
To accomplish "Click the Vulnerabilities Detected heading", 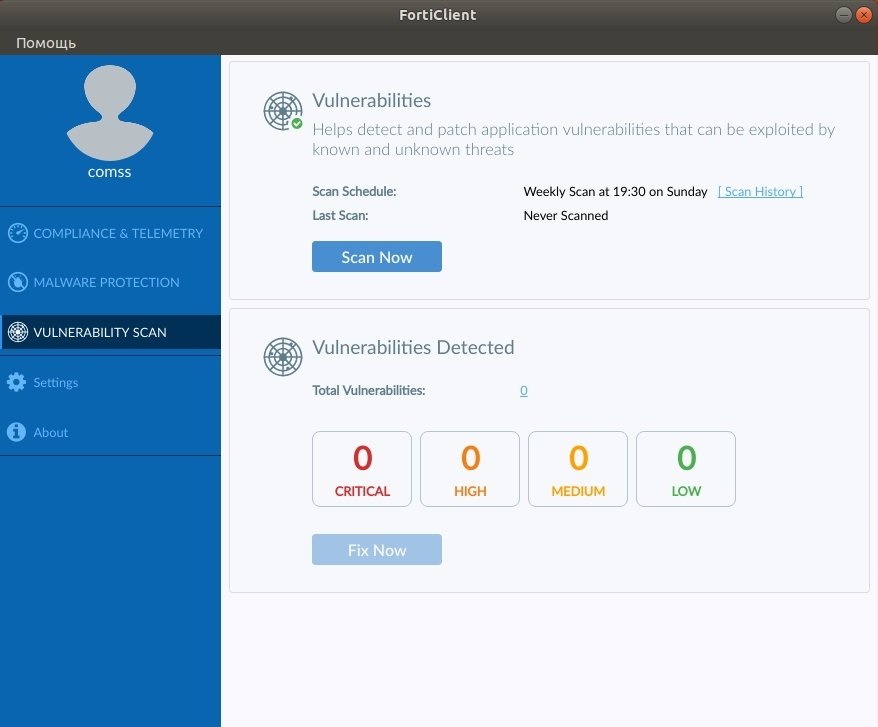I will pos(413,347).
